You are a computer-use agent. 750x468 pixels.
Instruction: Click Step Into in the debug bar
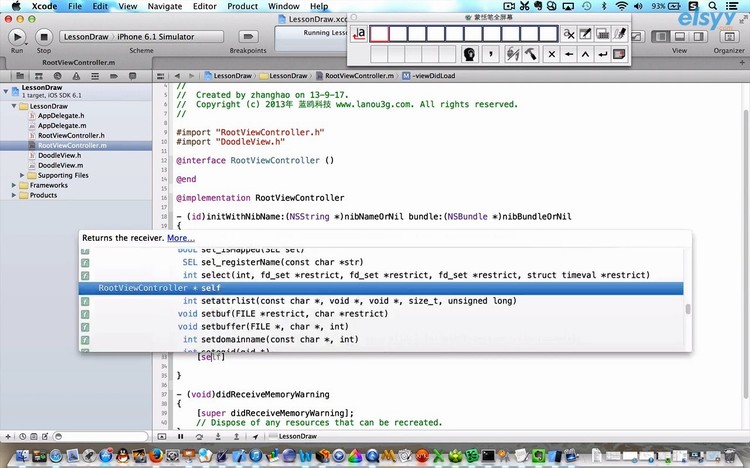click(218, 436)
